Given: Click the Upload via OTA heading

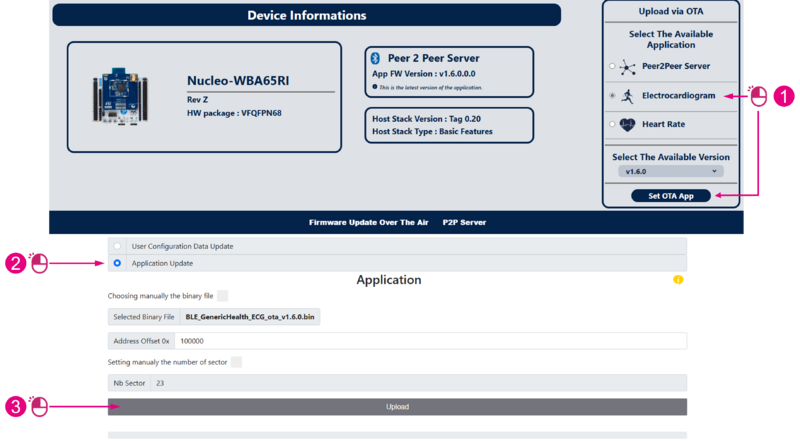Looking at the screenshot, I should [670, 11].
